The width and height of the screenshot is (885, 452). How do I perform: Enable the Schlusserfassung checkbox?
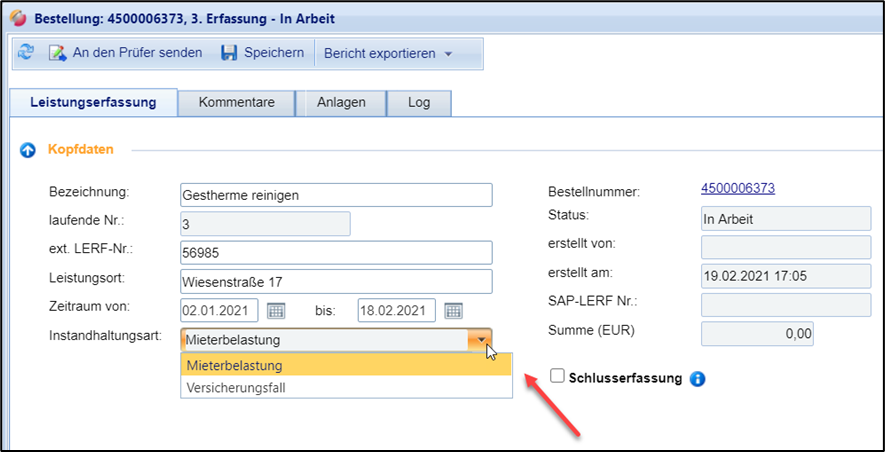(x=558, y=376)
